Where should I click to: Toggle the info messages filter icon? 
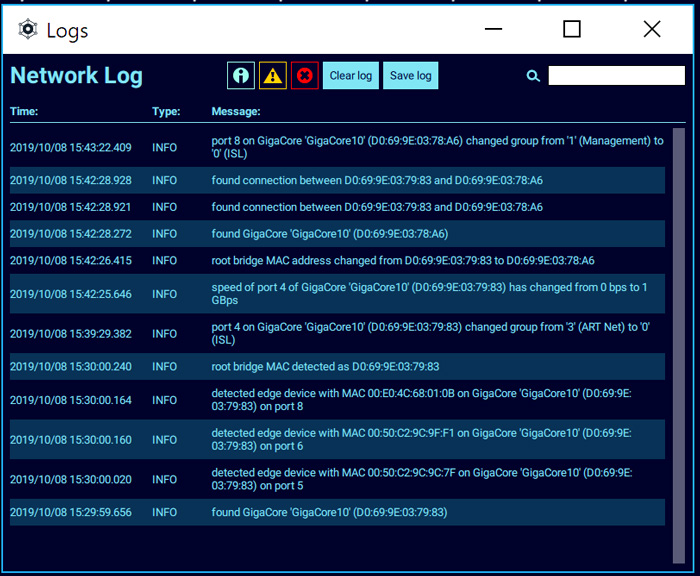(241, 75)
